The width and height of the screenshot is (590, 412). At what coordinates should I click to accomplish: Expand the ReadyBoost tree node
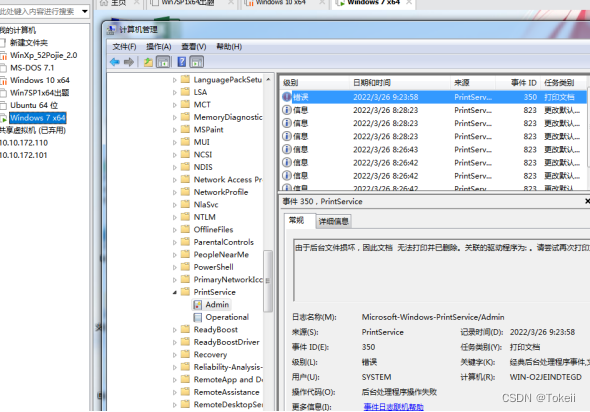175,330
